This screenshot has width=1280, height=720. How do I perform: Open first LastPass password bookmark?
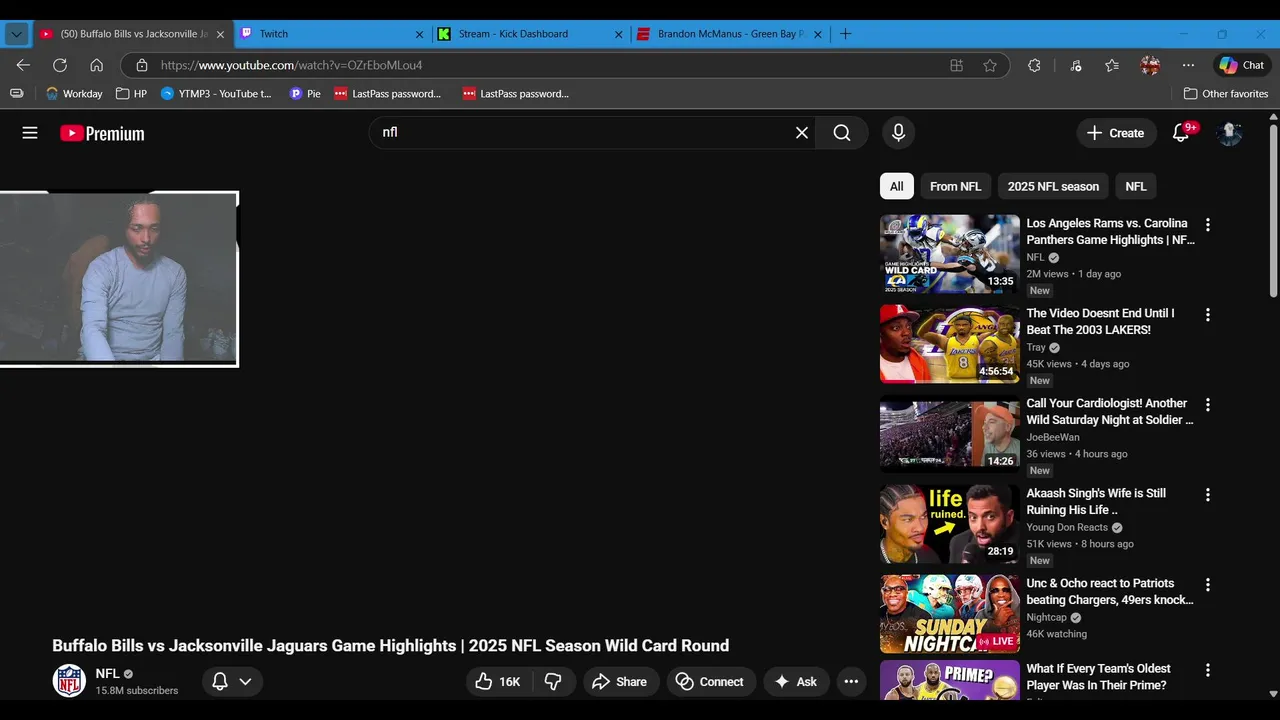click(x=388, y=94)
